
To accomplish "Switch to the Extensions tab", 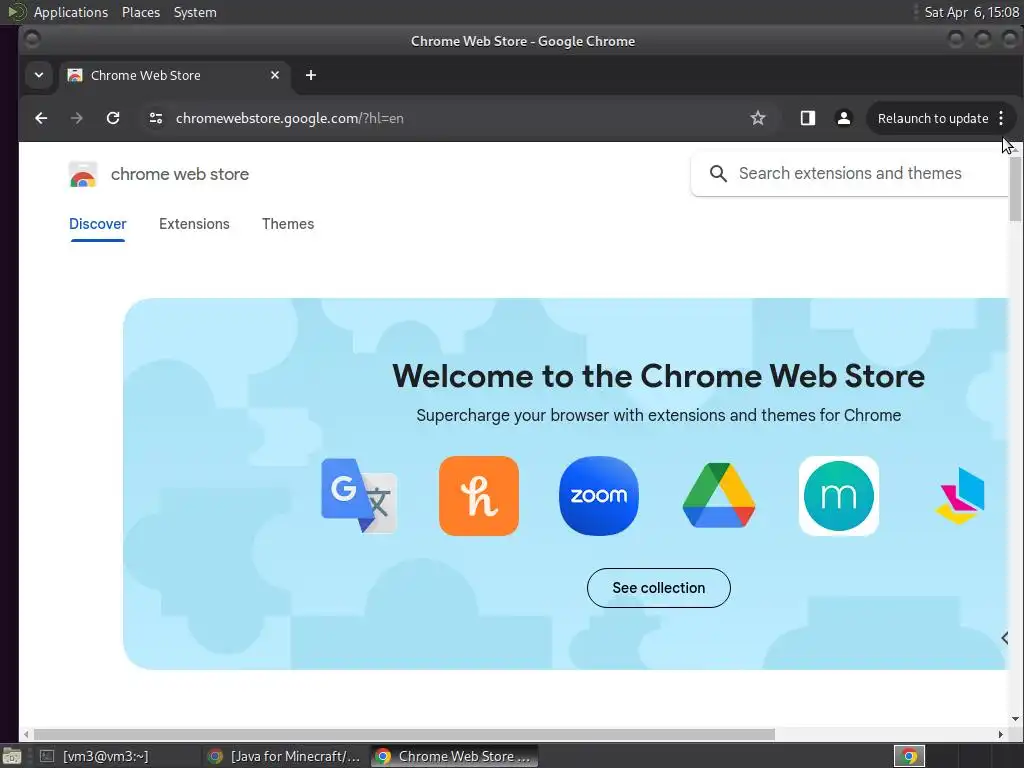I will click(x=194, y=224).
